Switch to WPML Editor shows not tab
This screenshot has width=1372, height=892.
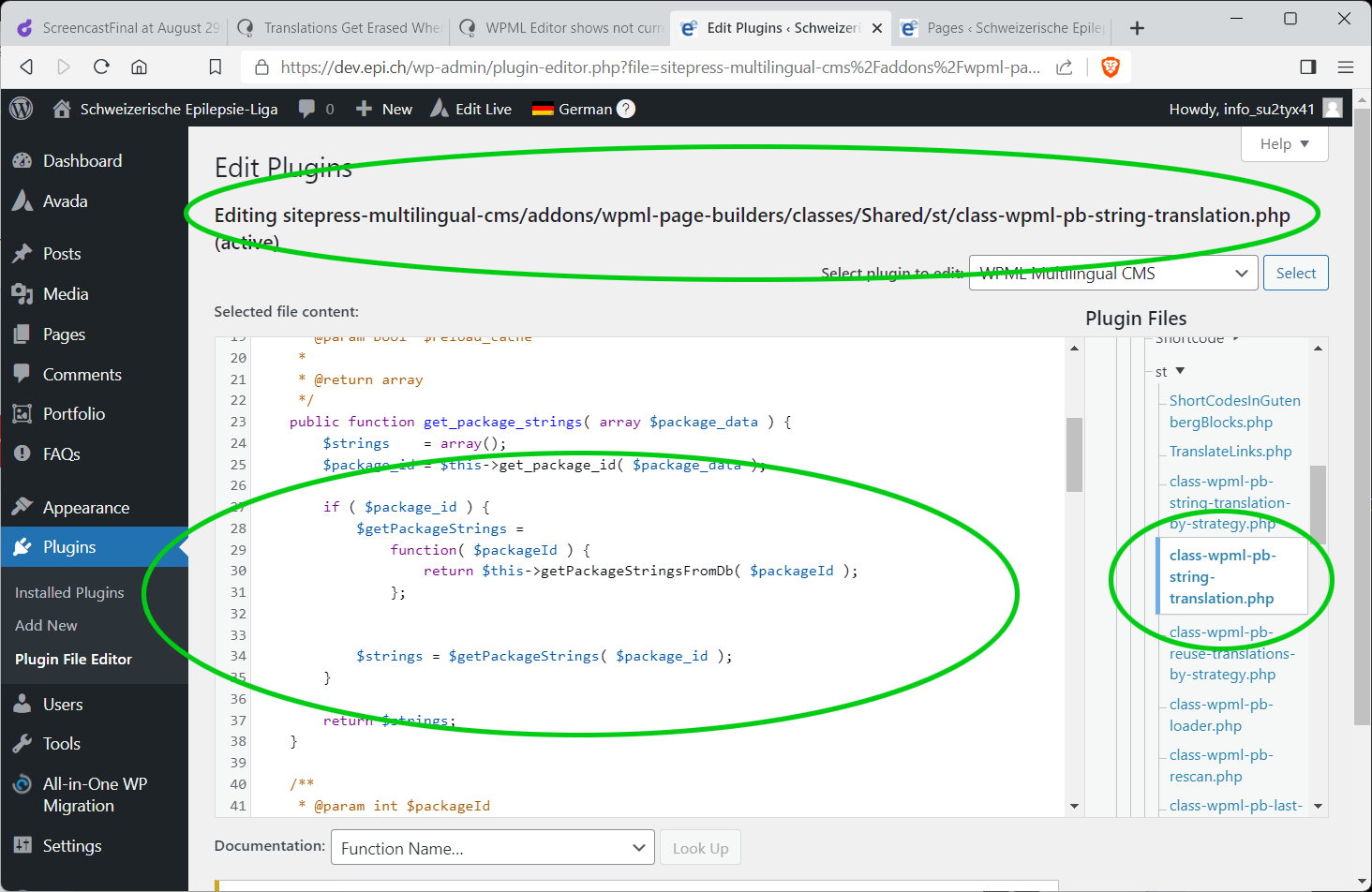(x=560, y=28)
